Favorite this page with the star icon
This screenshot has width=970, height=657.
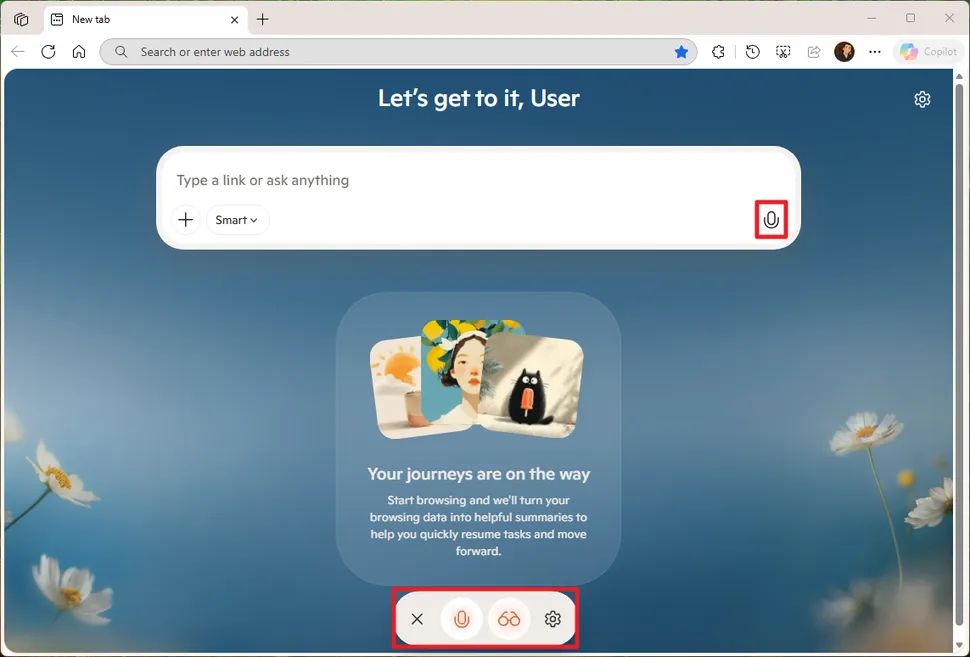tap(682, 51)
